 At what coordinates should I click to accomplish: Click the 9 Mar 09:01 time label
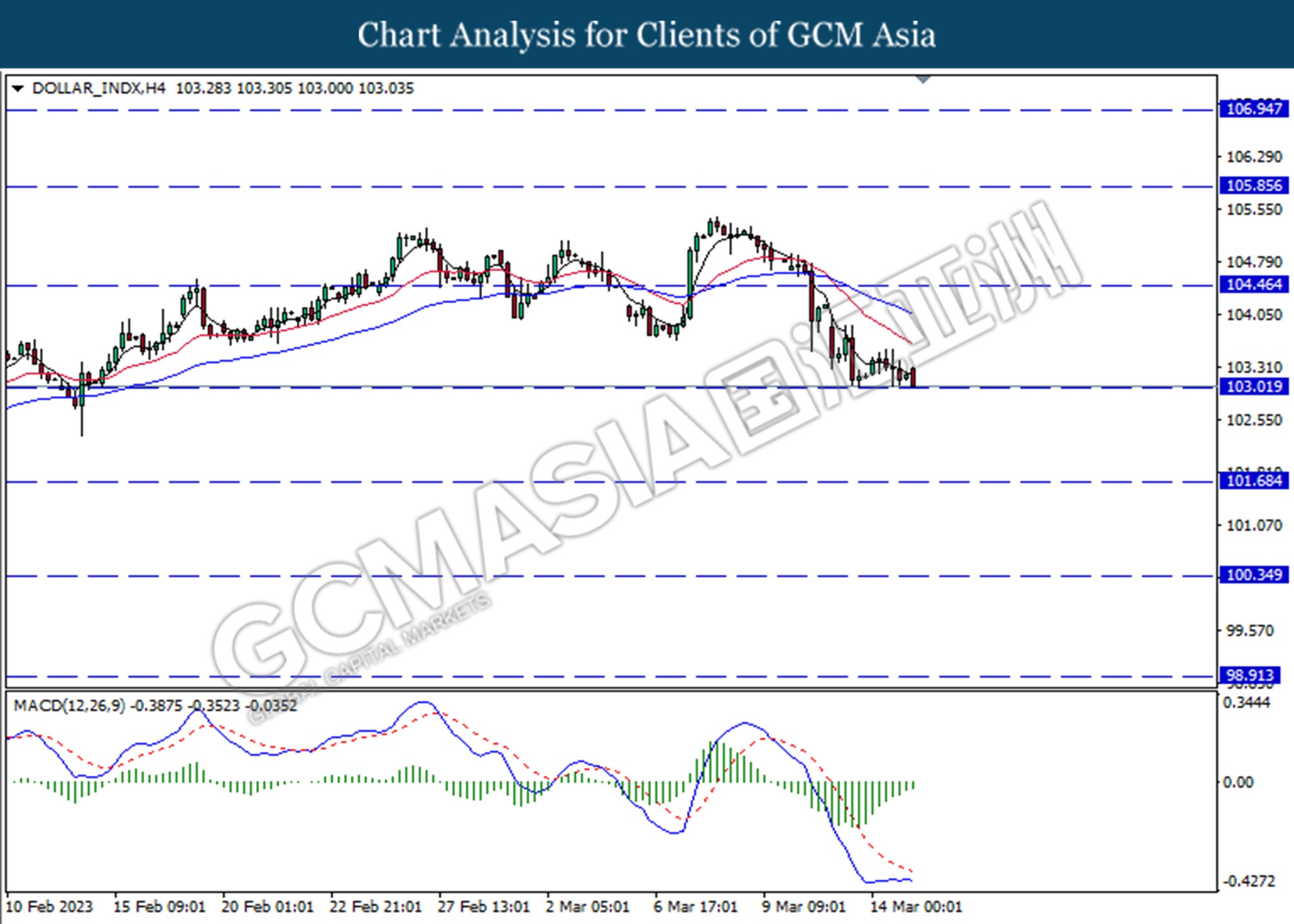804,907
